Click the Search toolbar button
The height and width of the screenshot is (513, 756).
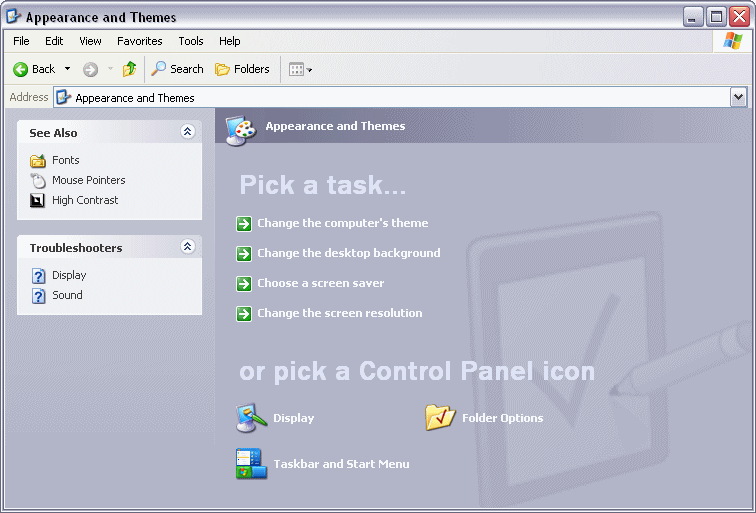(177, 69)
